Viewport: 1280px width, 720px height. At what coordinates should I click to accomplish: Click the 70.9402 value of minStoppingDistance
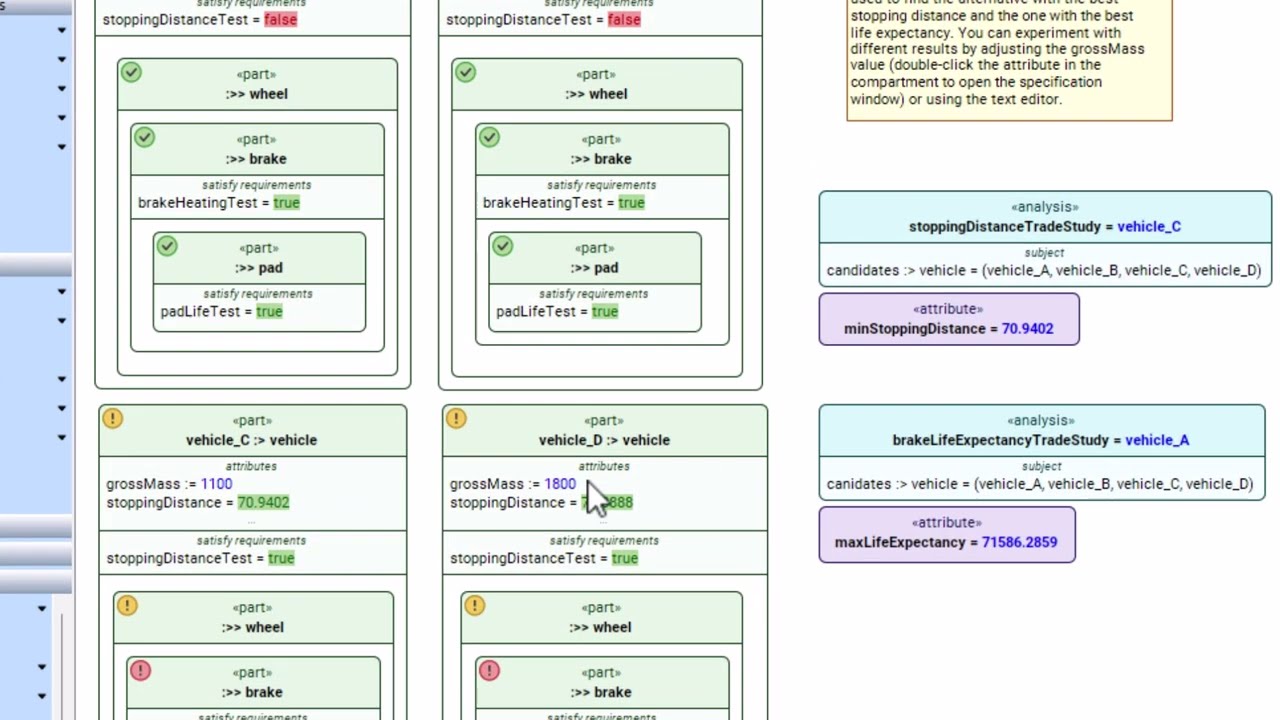click(x=1028, y=329)
